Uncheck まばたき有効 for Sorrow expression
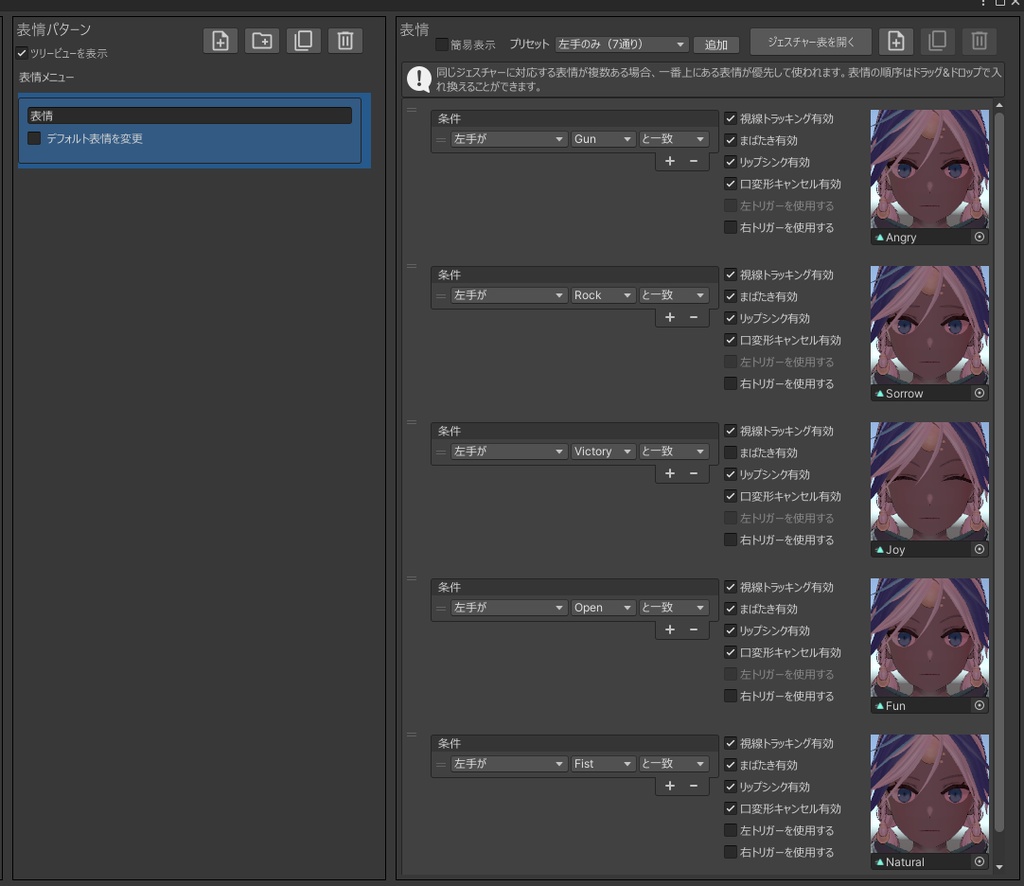Screen dimensions: 1024x886 tap(730, 296)
